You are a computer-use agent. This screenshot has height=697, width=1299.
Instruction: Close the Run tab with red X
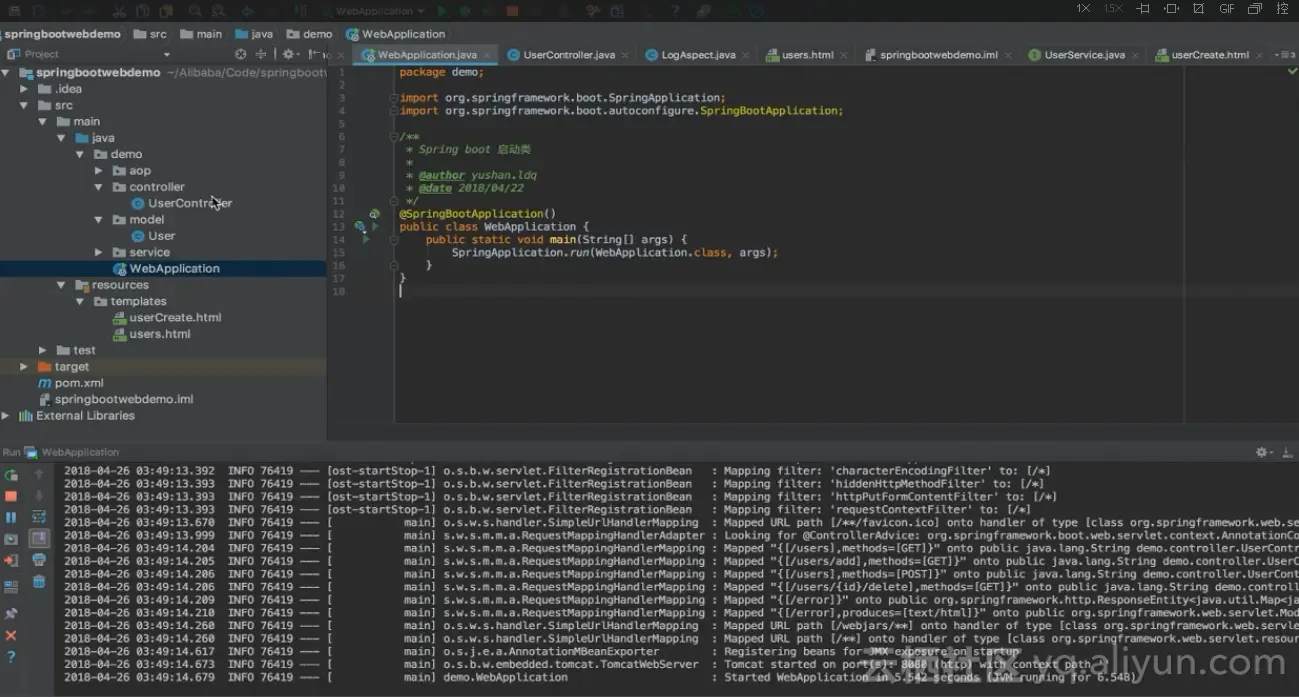(x=11, y=635)
